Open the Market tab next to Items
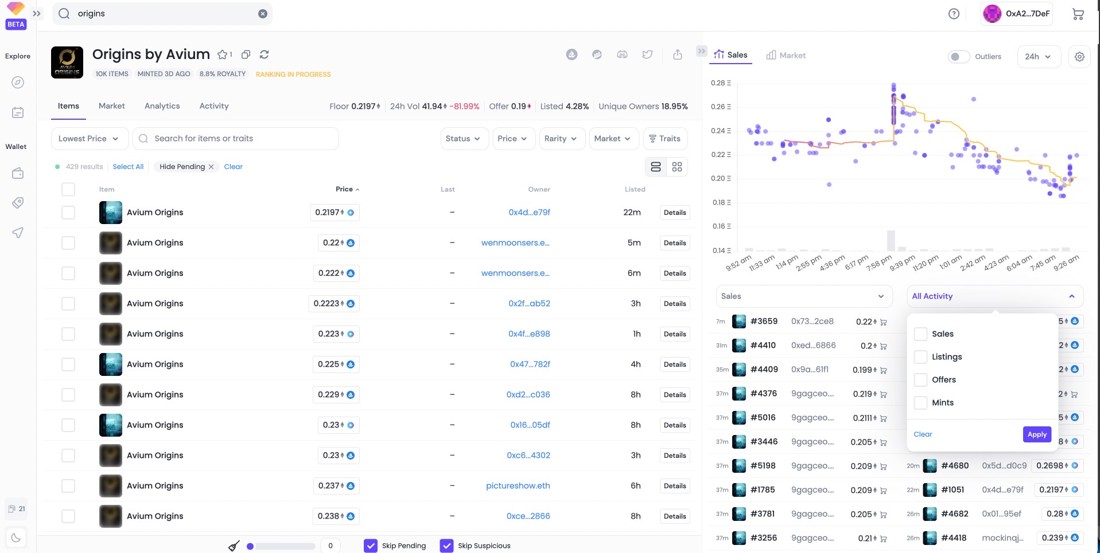This screenshot has height=553, width=1100. (x=112, y=106)
